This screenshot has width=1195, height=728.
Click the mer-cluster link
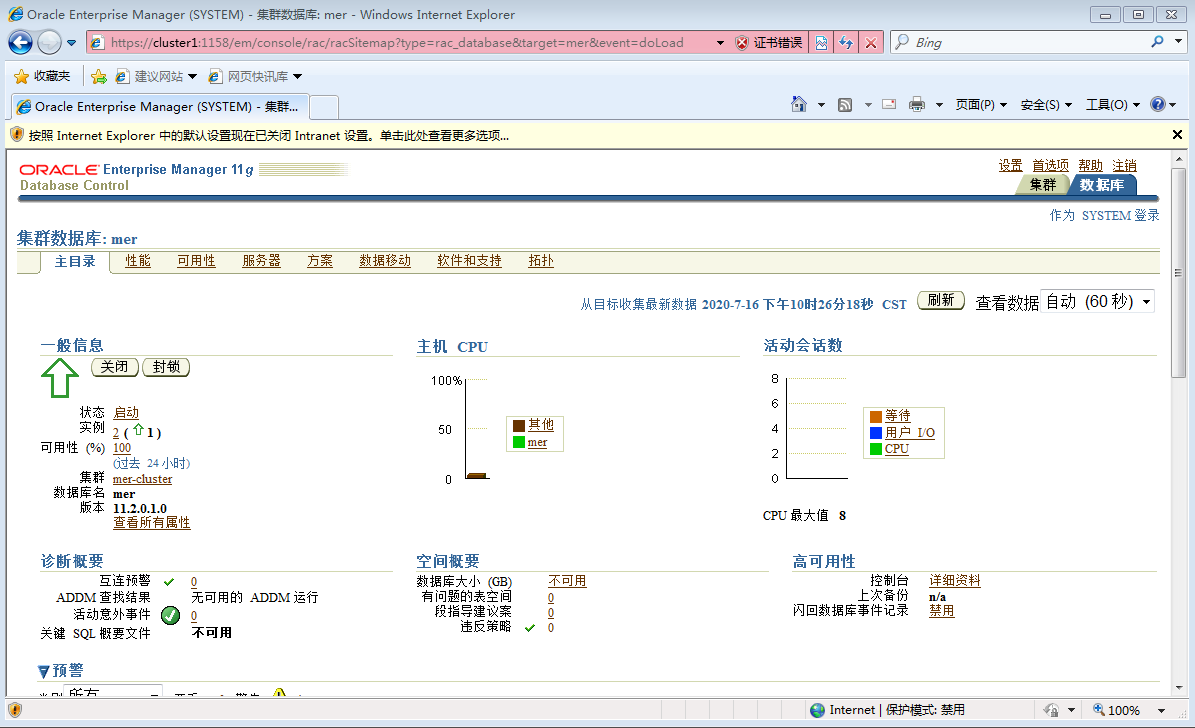(143, 479)
